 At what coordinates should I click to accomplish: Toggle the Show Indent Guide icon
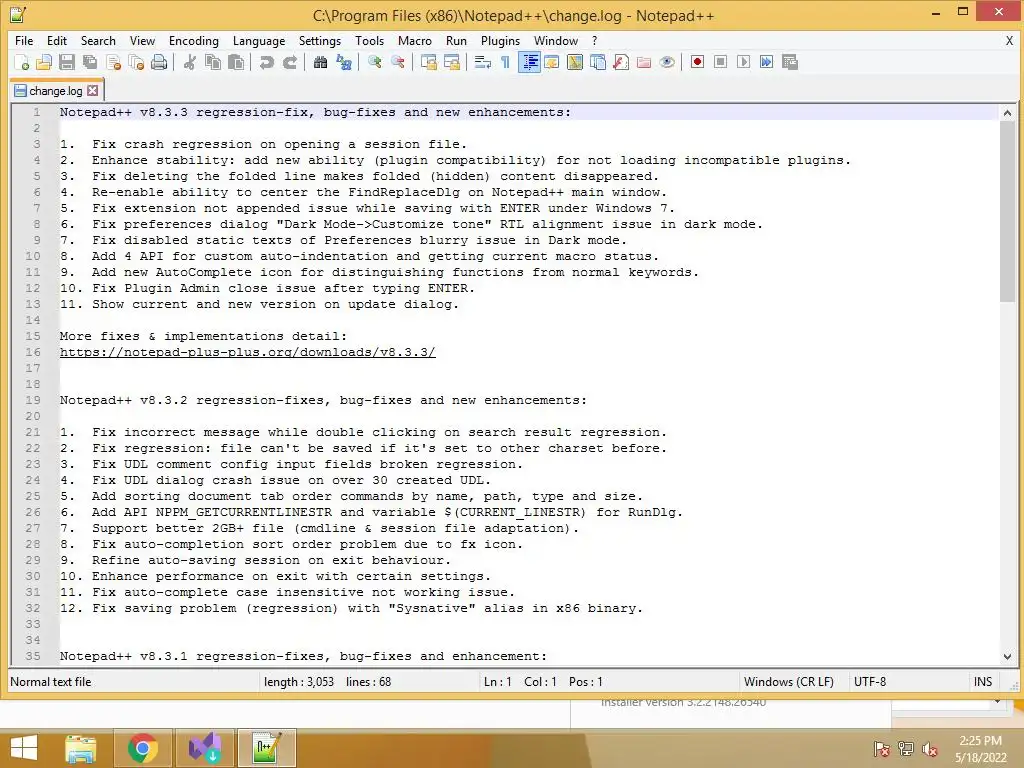click(529, 62)
